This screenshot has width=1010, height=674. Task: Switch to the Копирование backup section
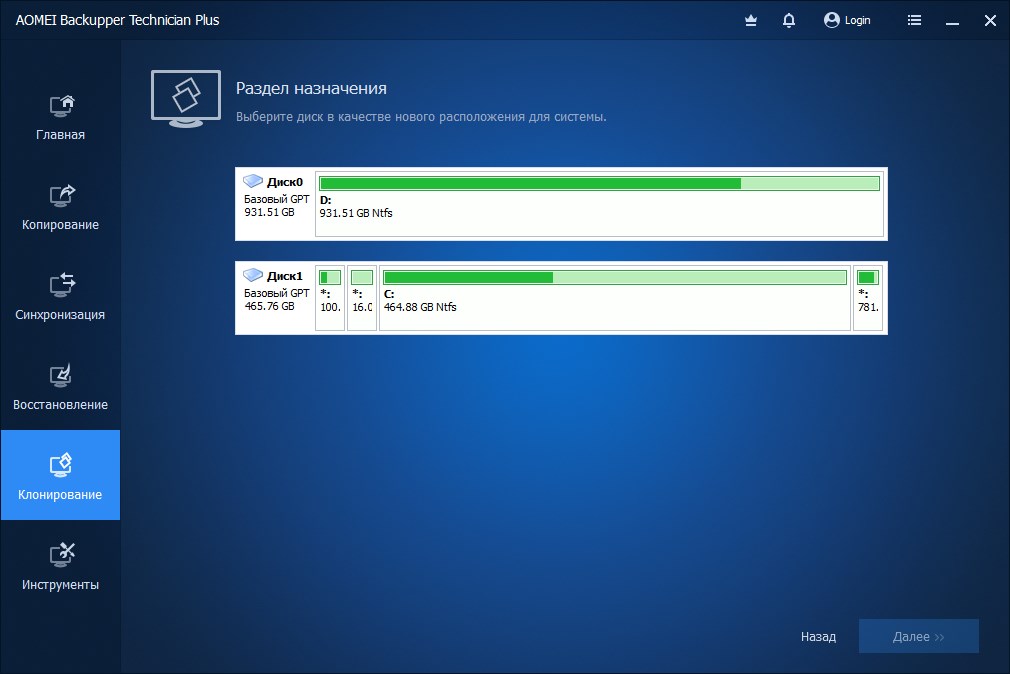click(x=60, y=208)
